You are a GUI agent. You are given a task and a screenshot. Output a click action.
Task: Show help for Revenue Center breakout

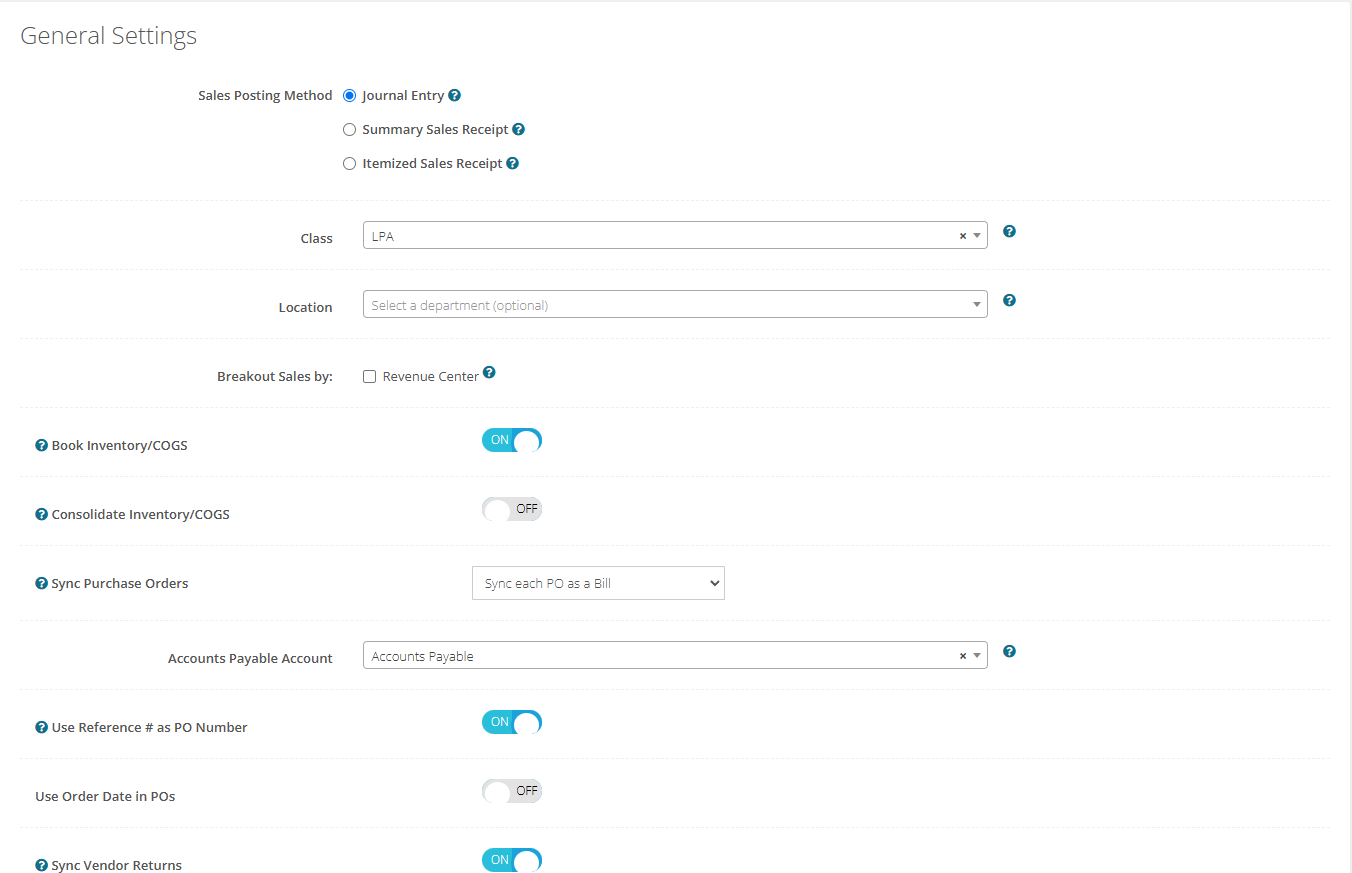(489, 373)
